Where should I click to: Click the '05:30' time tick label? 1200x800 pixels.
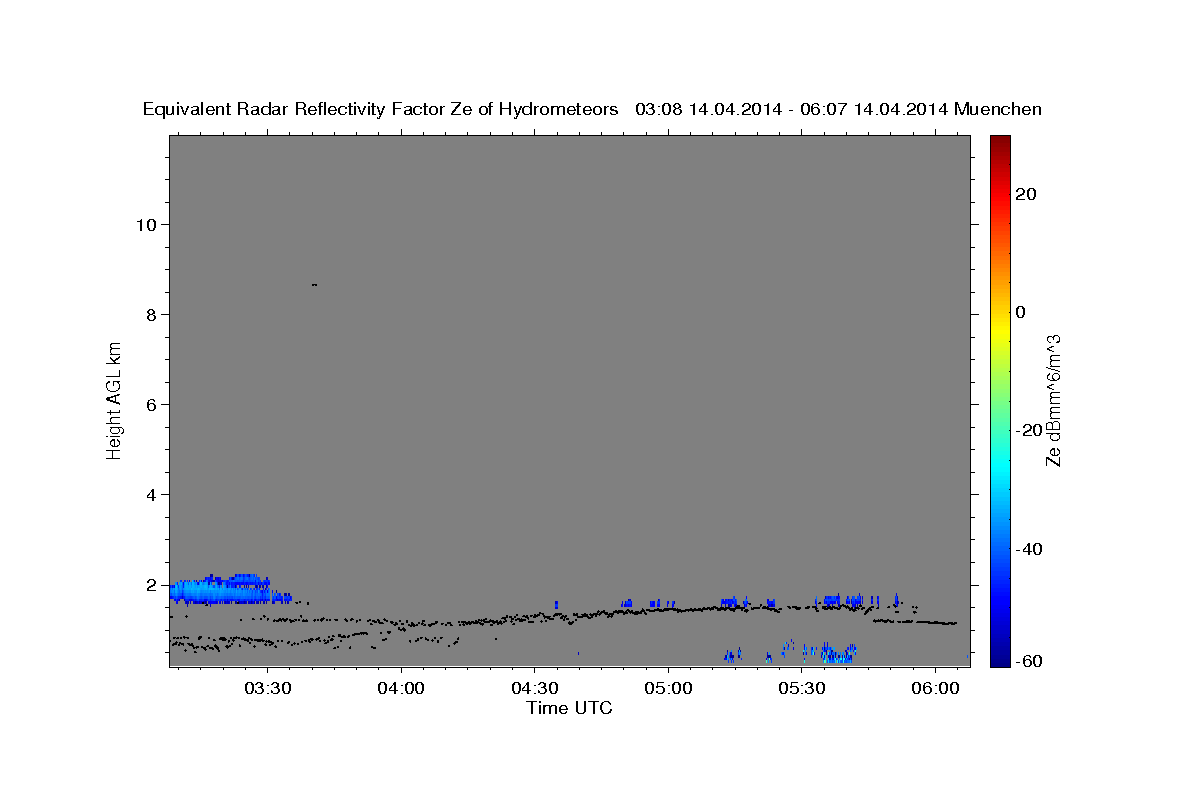tap(802, 689)
